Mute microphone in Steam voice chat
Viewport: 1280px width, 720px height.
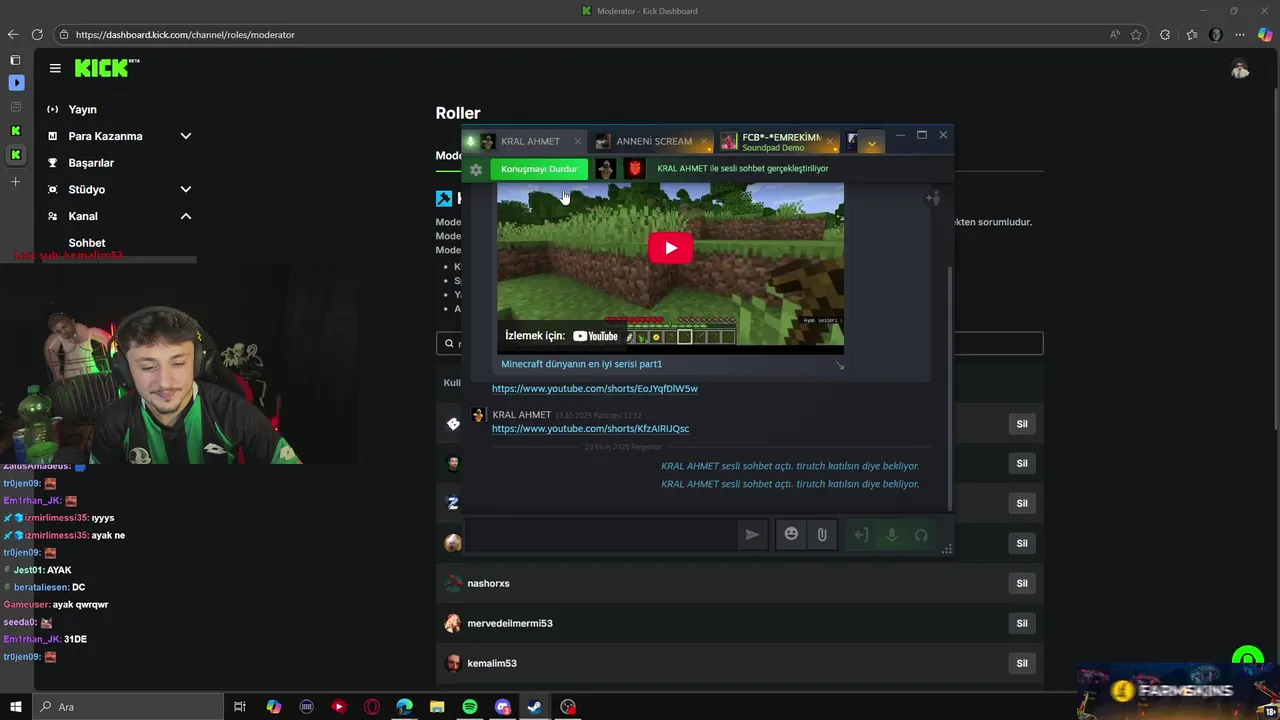[892, 535]
